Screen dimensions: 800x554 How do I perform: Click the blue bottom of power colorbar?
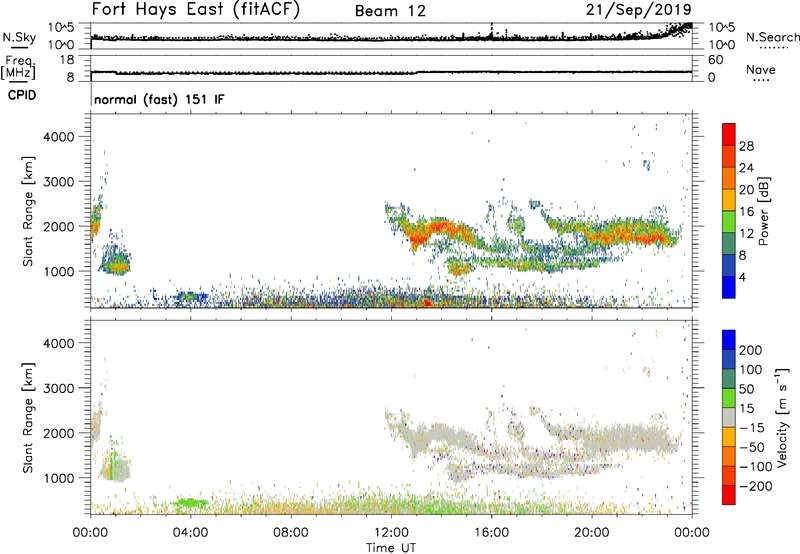[729, 287]
